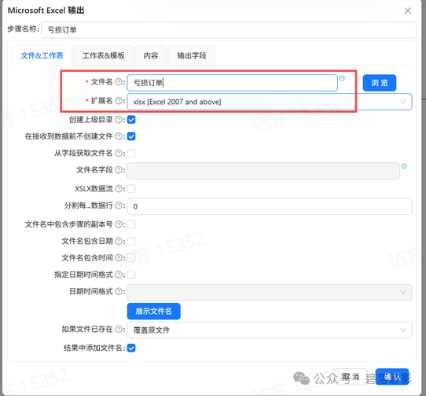Show help for XSLX数据流
This screenshot has height=396, width=426.
(x=119, y=189)
